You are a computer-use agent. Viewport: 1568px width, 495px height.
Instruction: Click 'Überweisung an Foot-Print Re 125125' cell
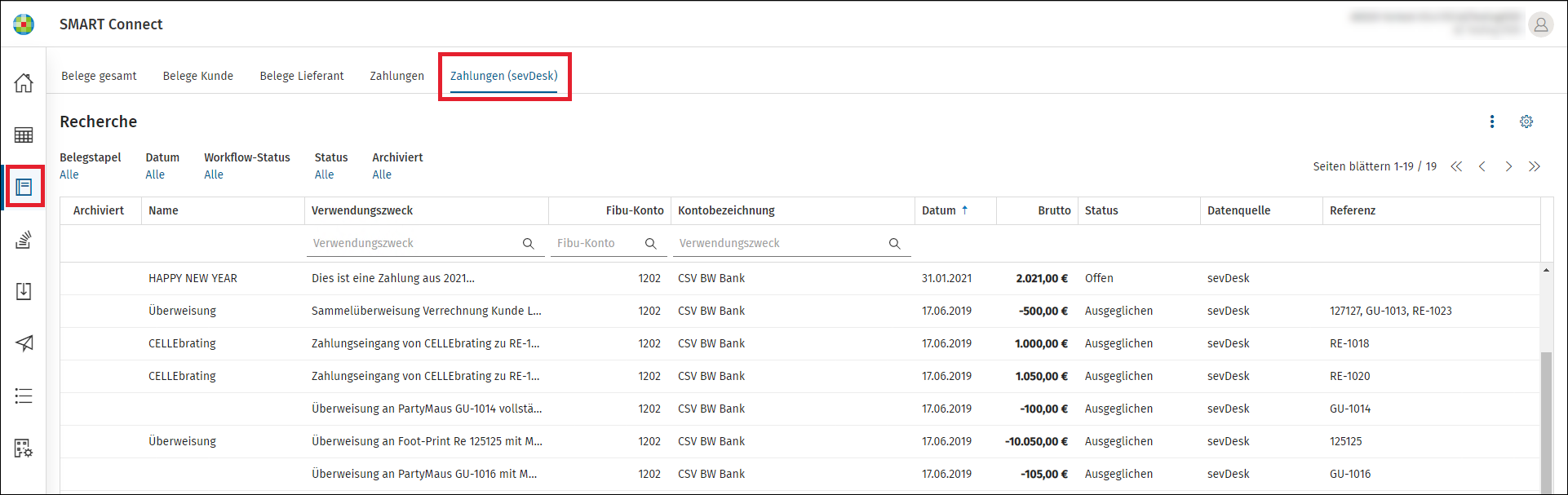coord(427,441)
